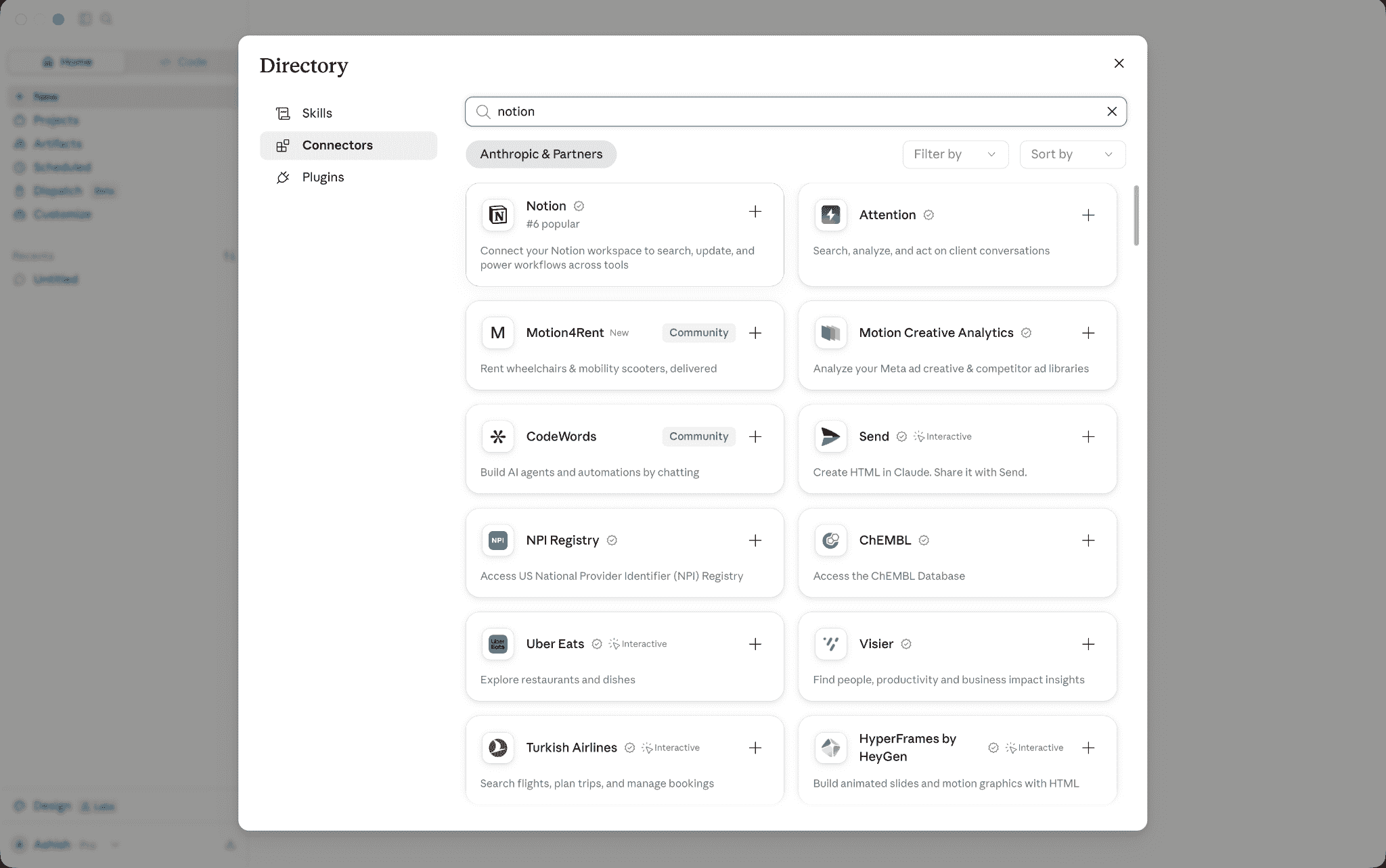Click the verified badge beside ChEMBL
The image size is (1386, 868).
[x=924, y=540]
